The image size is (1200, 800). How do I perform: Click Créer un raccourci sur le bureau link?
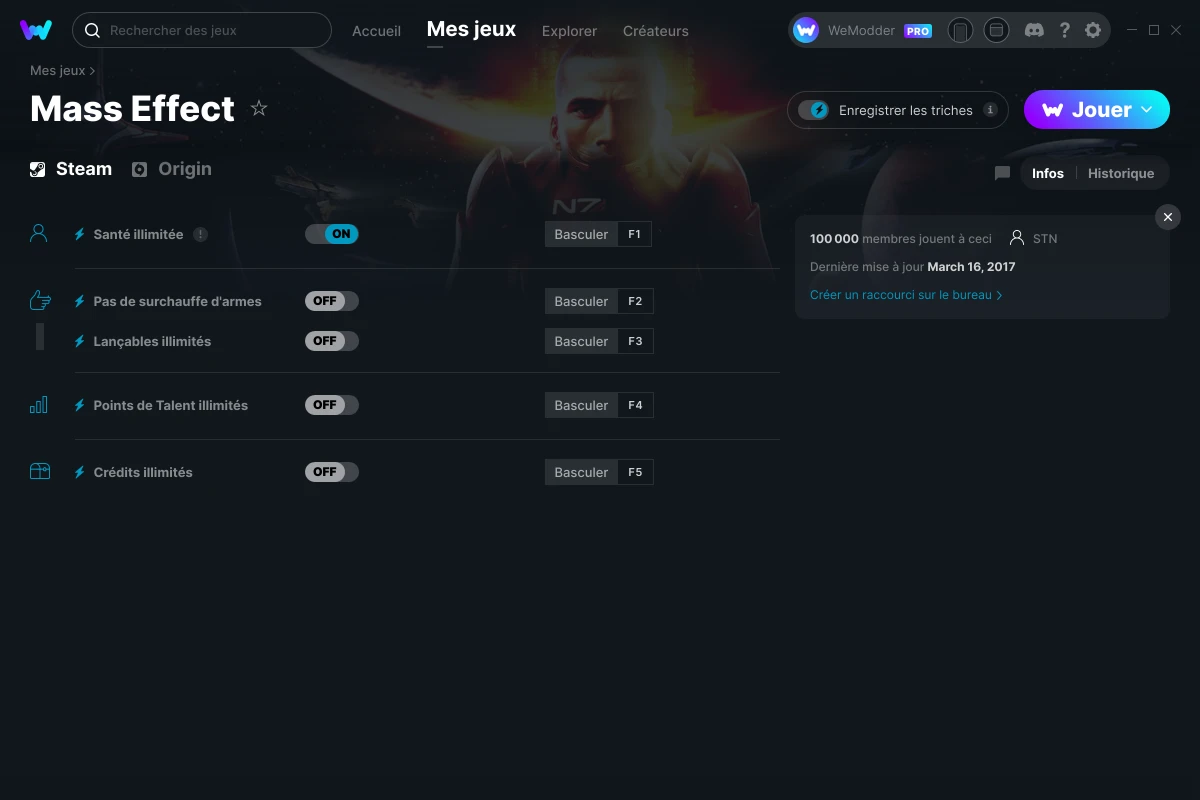click(906, 295)
